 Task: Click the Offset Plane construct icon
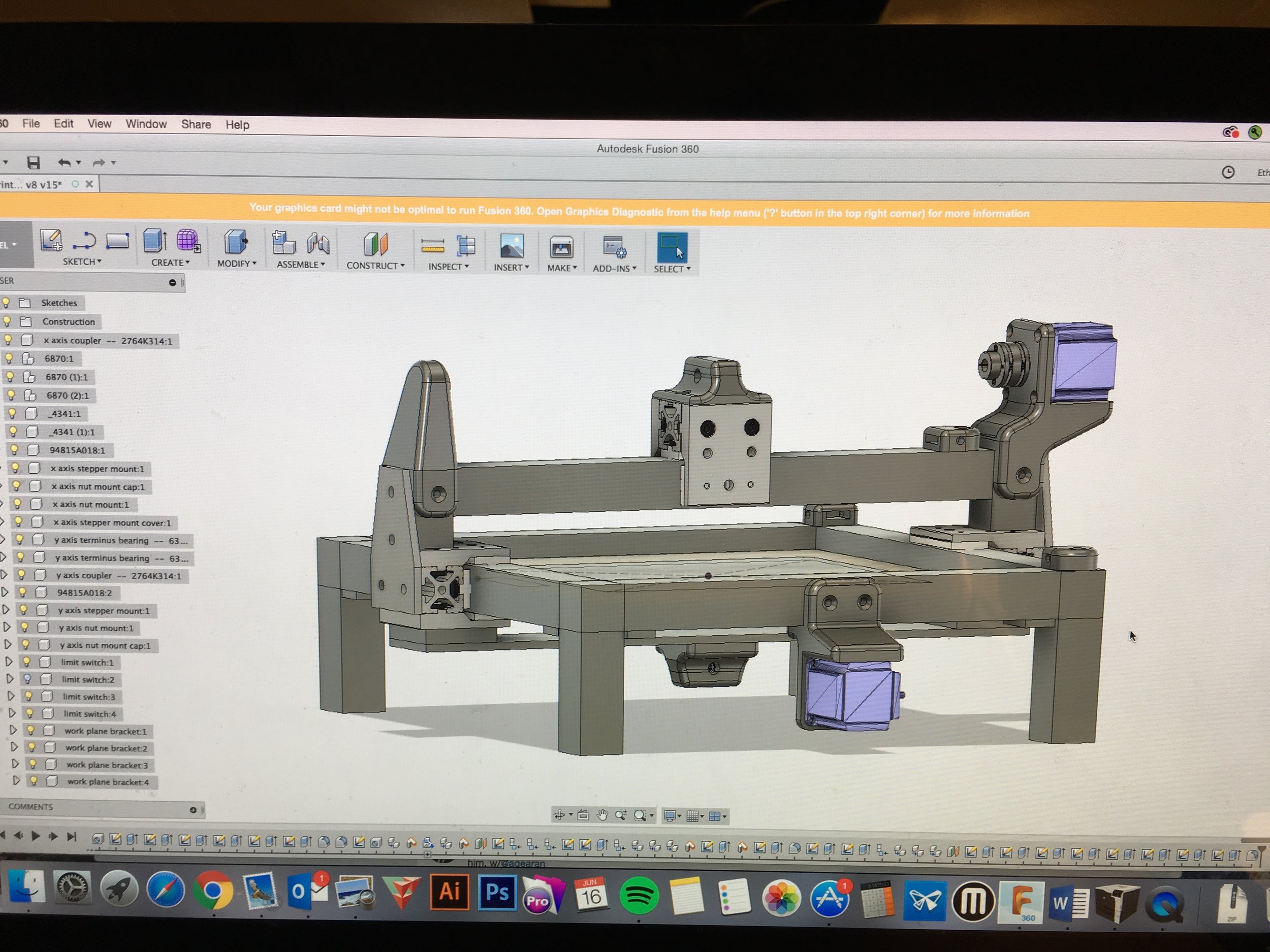pyautogui.click(x=375, y=244)
